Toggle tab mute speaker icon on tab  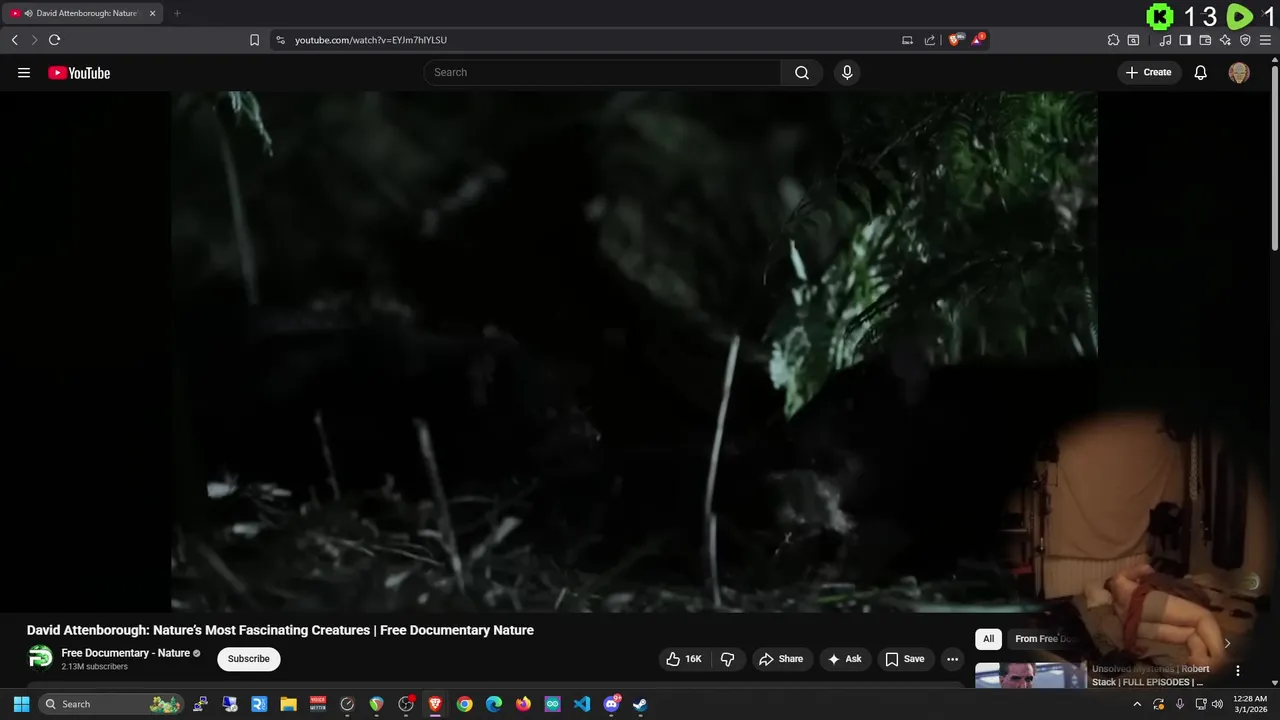(x=28, y=13)
